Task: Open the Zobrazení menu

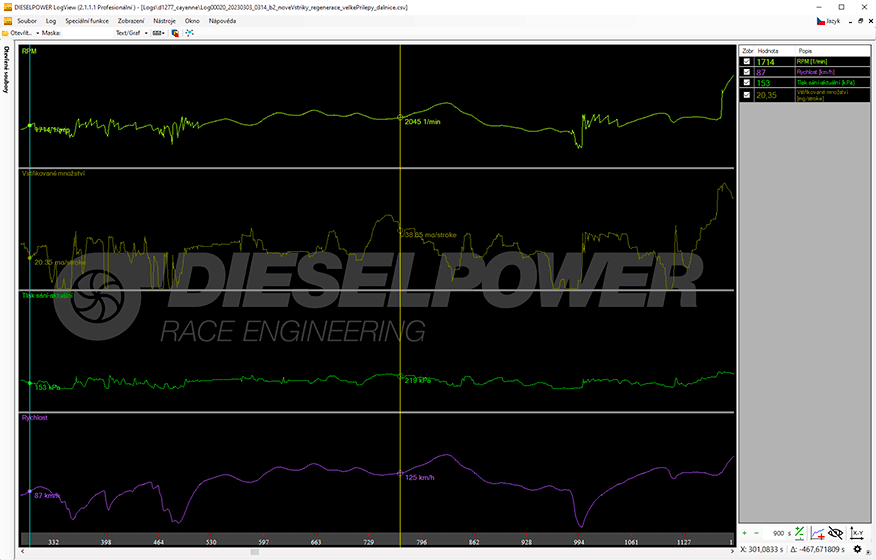Action: coord(131,21)
